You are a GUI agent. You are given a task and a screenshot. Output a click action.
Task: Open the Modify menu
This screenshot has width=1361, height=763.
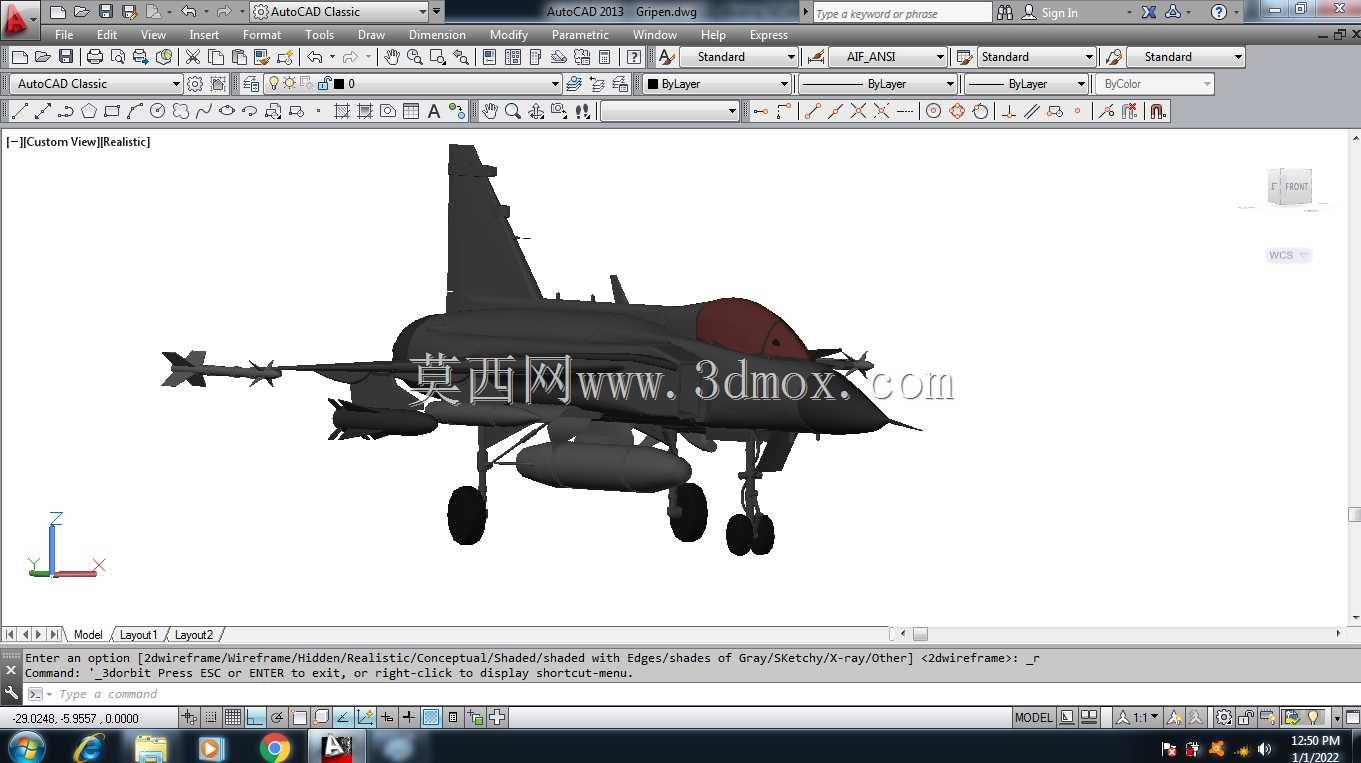tap(508, 35)
